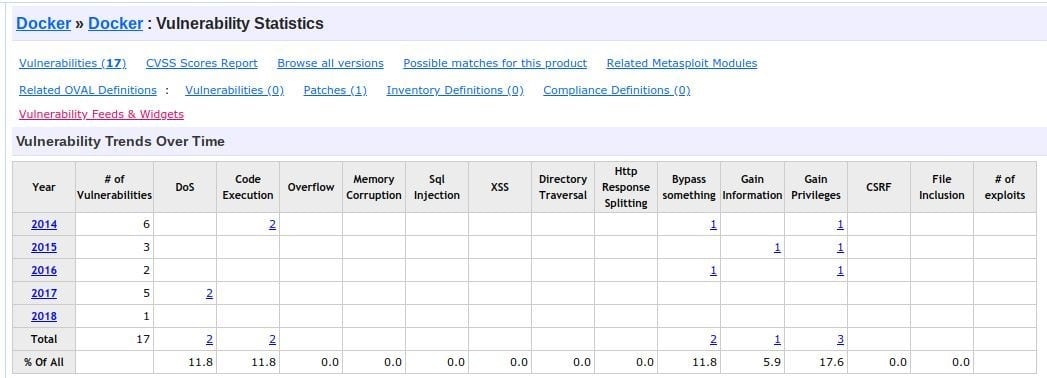Open Vulnerabilities (17) link
1047x378 pixels.
tap(72, 63)
